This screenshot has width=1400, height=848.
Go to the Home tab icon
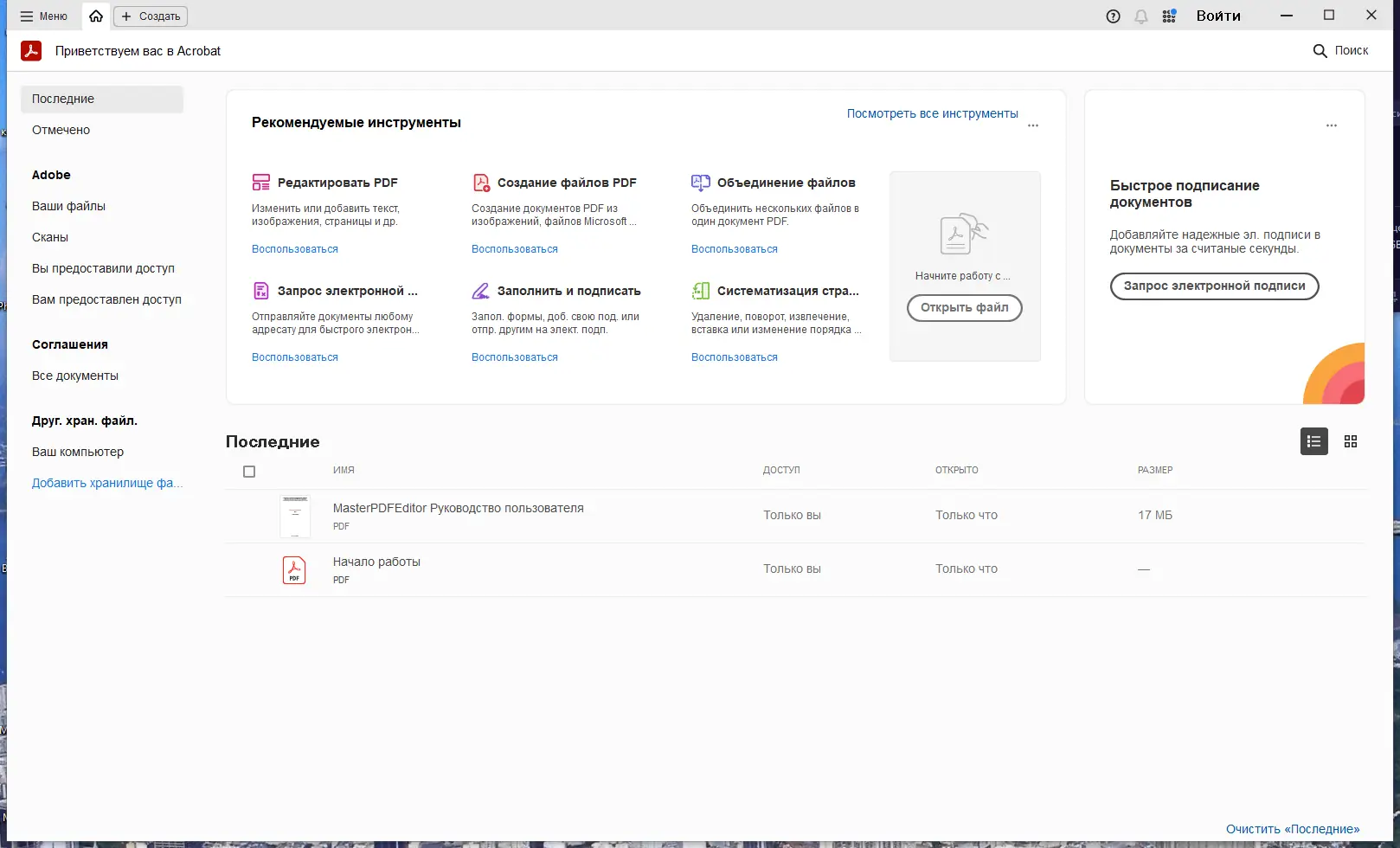(96, 16)
